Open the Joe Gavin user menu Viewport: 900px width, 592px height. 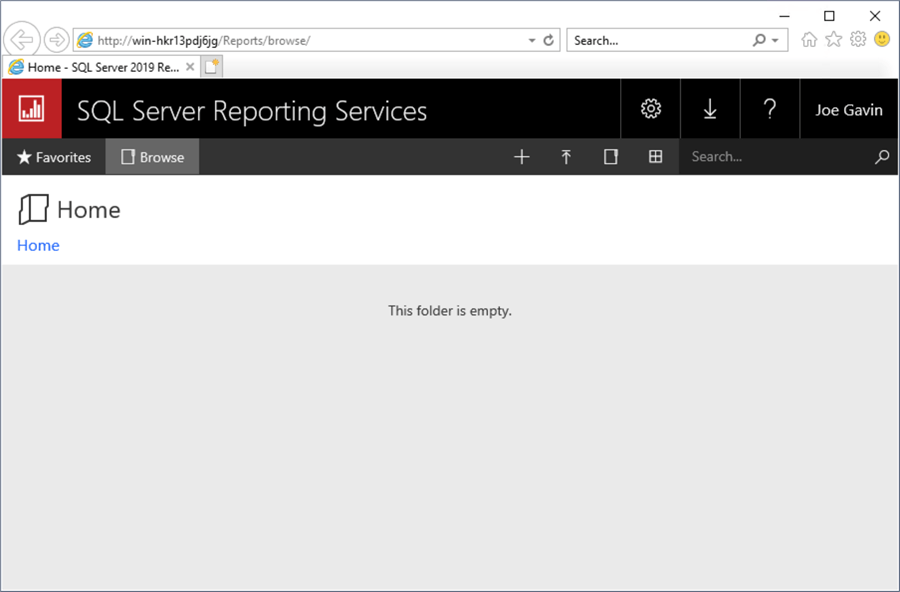point(848,110)
